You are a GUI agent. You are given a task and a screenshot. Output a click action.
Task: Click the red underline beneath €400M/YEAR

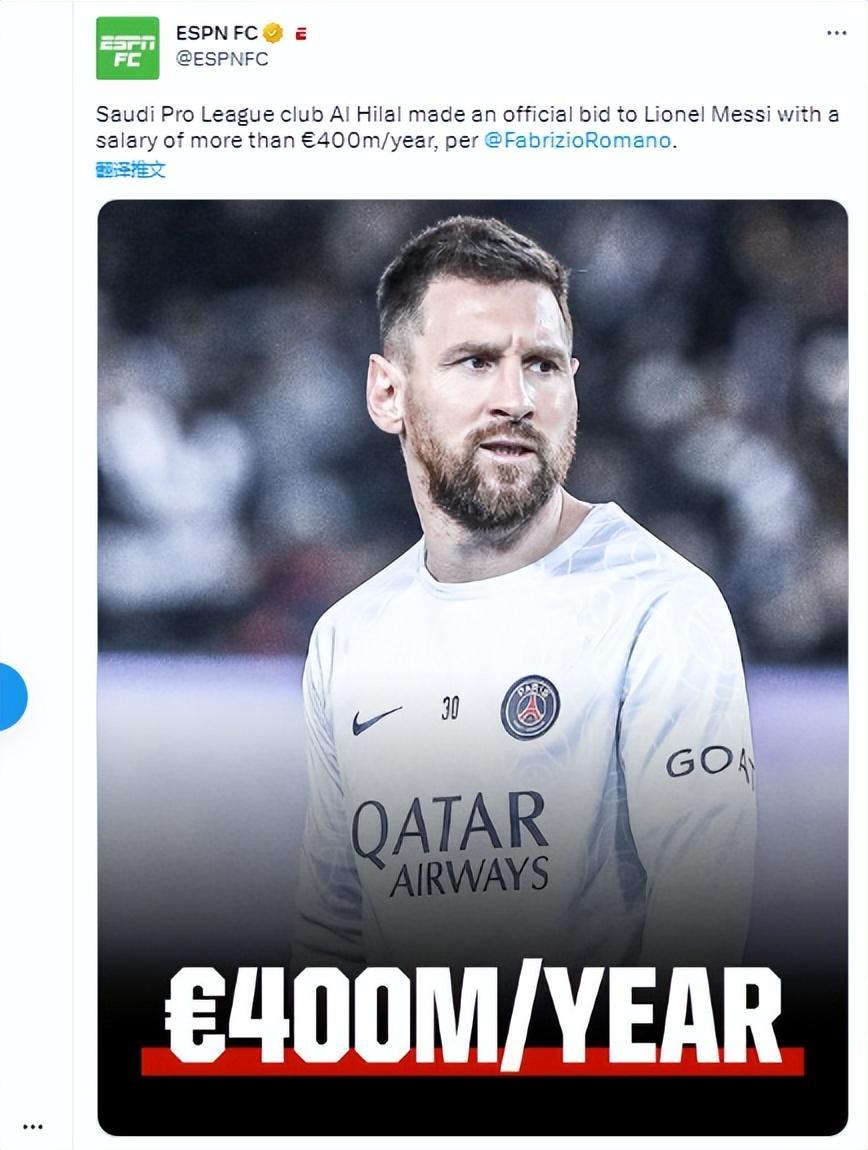[x=472, y=1062]
